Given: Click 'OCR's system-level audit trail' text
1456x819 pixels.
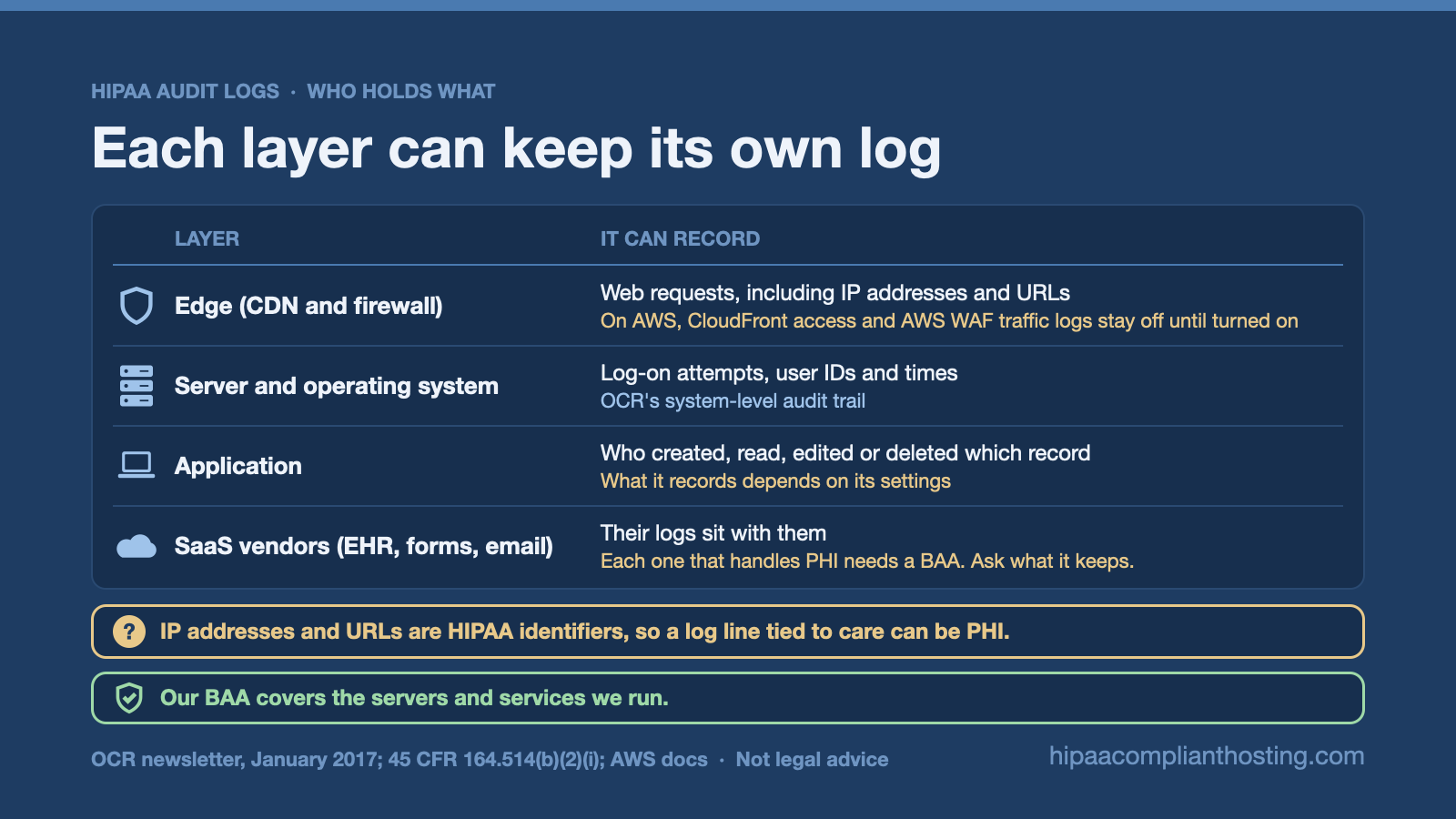Looking at the screenshot, I should pyautogui.click(x=733, y=401).
